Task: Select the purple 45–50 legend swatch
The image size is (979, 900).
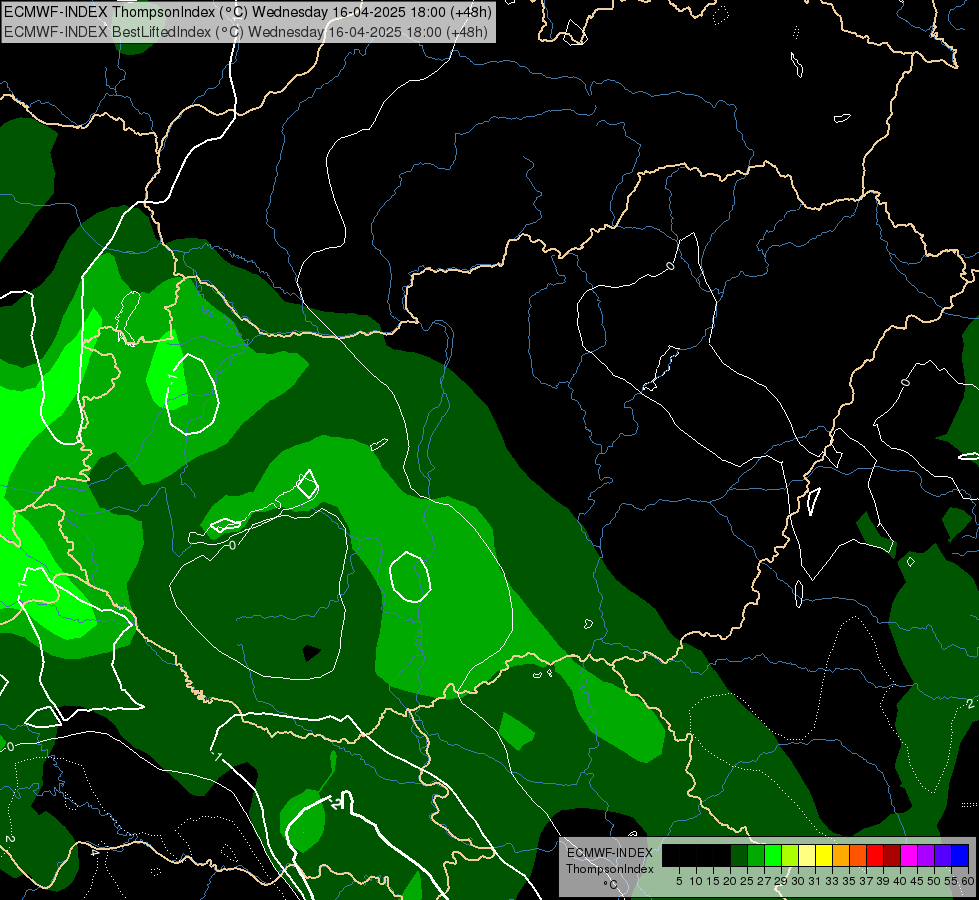Action: [x=926, y=855]
